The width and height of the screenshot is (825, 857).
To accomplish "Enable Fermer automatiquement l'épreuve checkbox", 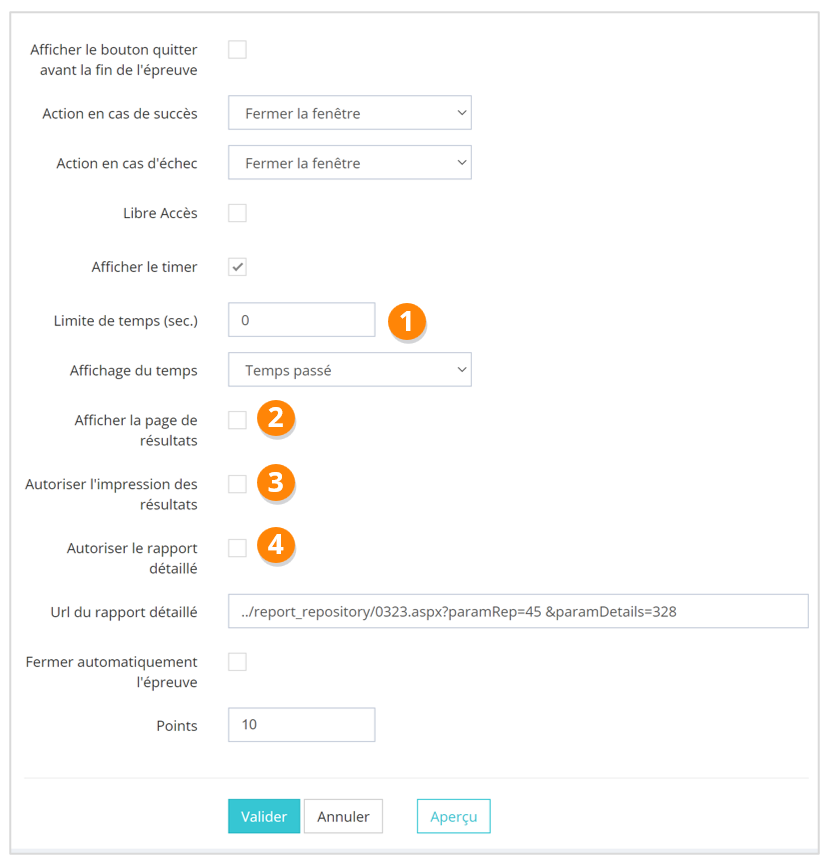I will click(237, 661).
